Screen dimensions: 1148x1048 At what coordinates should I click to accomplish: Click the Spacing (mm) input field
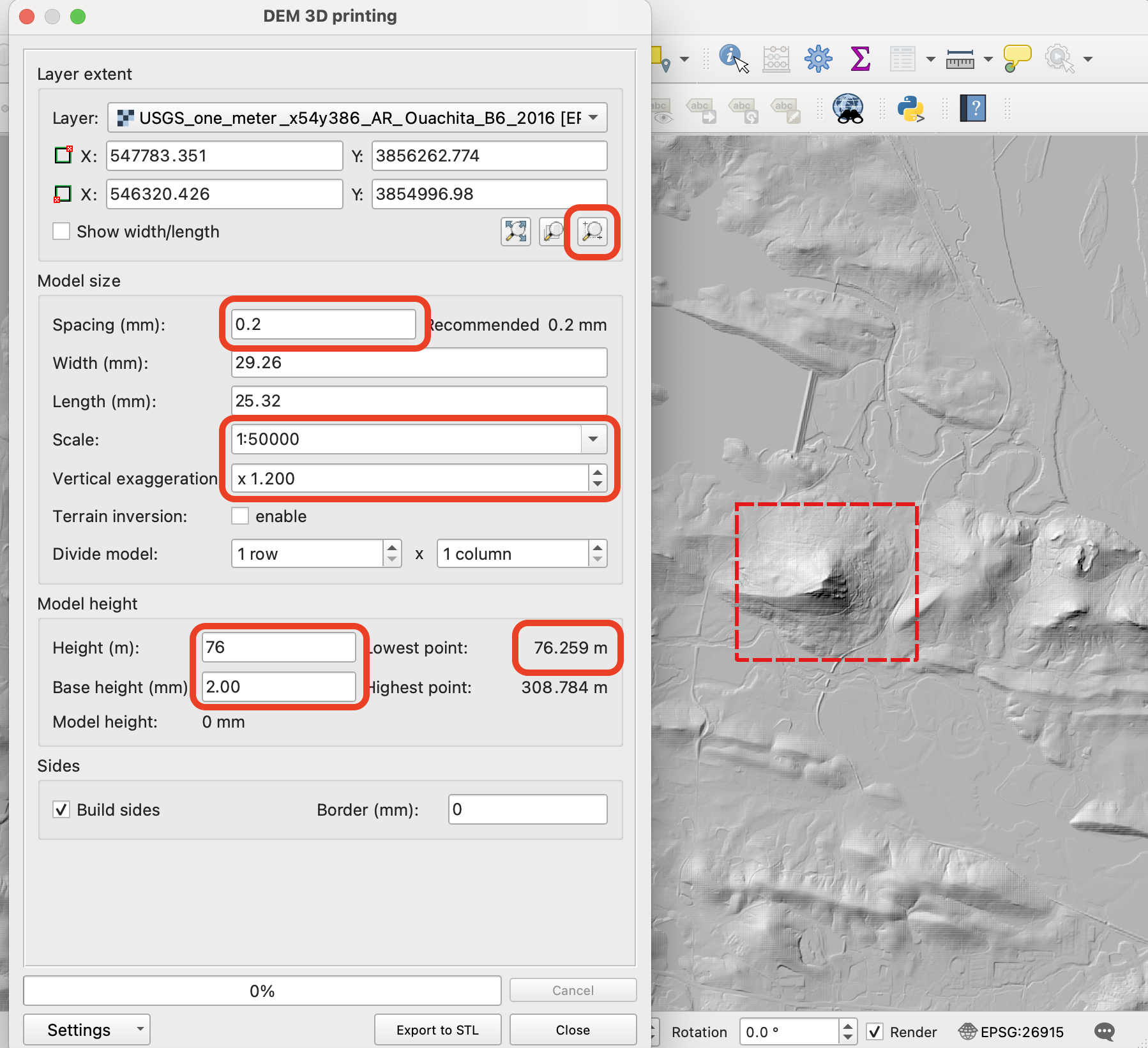point(323,324)
